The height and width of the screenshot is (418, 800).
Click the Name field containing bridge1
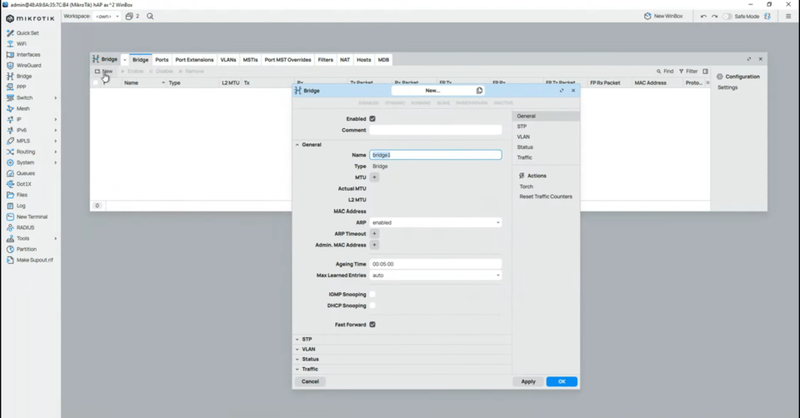(x=435, y=155)
